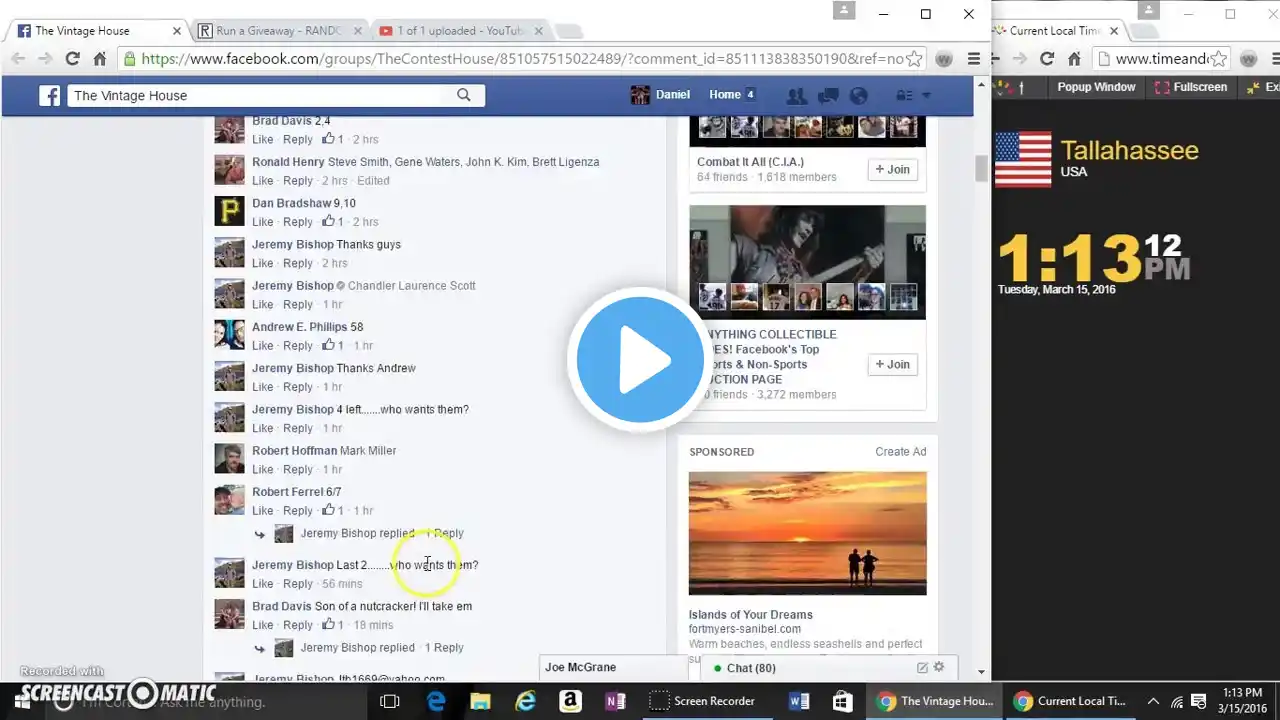Open Dan Bradshaw's profile picture

[230, 211]
